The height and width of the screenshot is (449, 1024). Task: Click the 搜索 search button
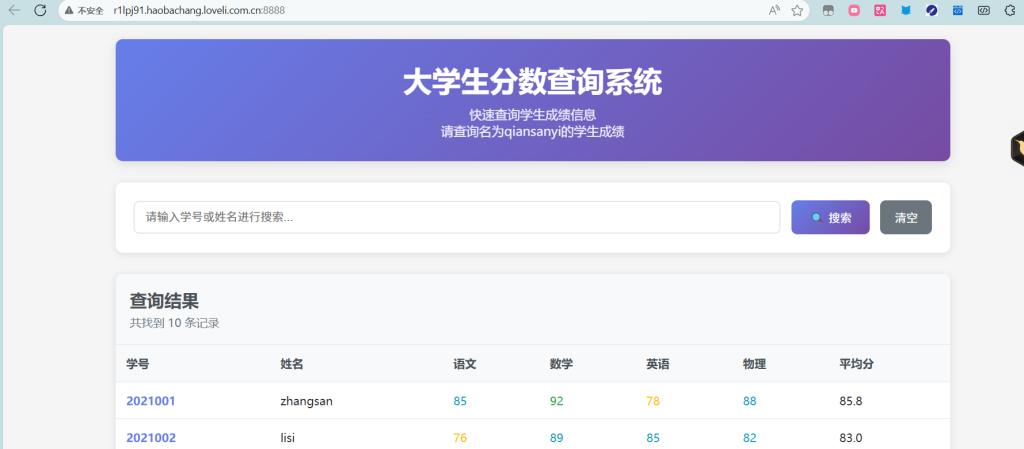coord(830,217)
